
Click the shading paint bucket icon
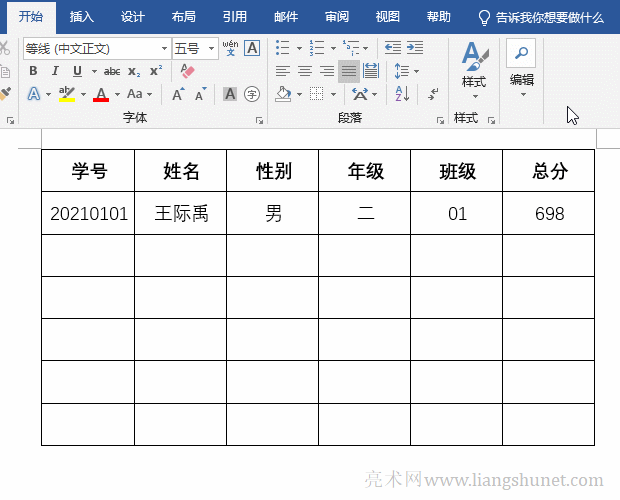284,94
